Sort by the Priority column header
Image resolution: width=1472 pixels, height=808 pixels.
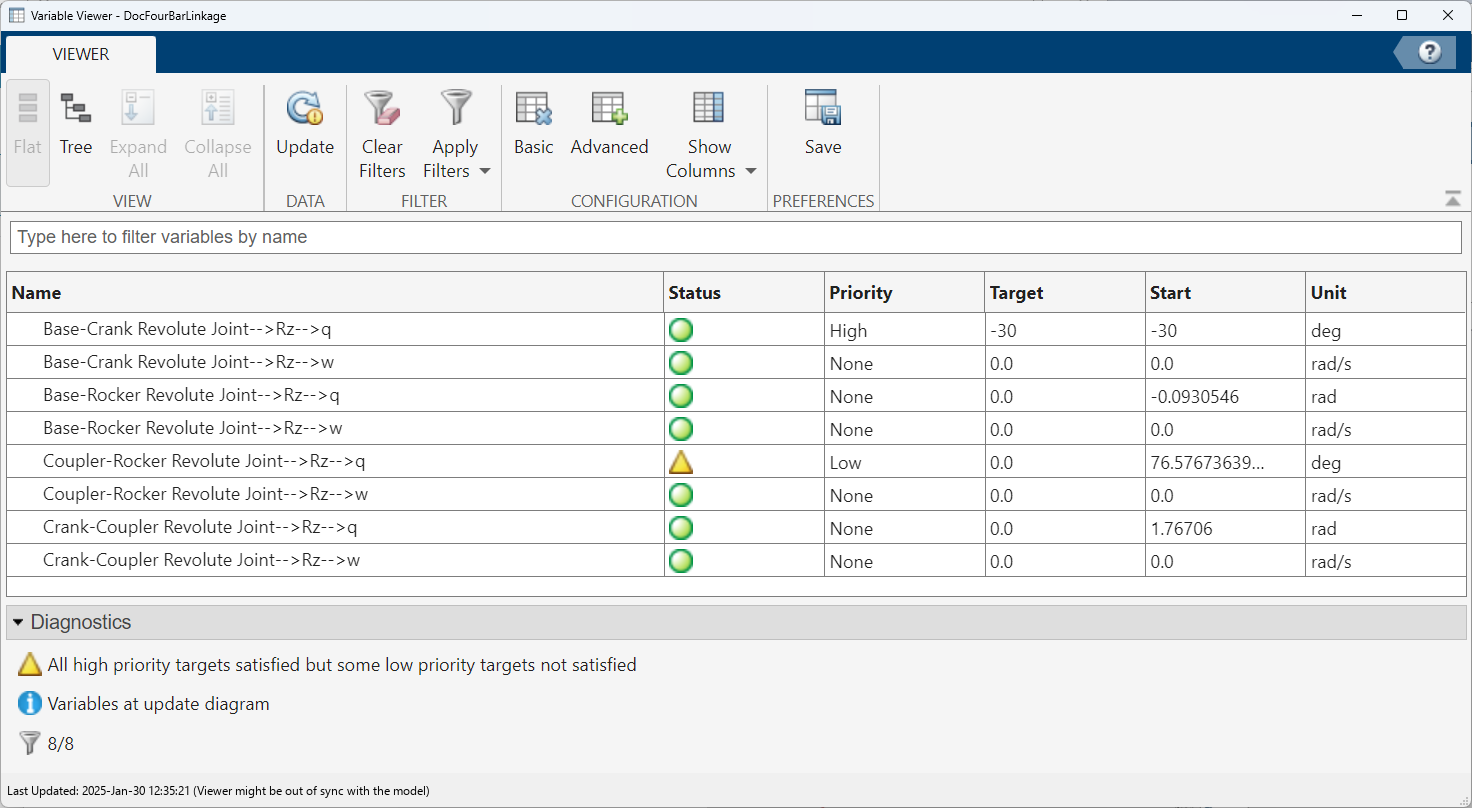860,293
